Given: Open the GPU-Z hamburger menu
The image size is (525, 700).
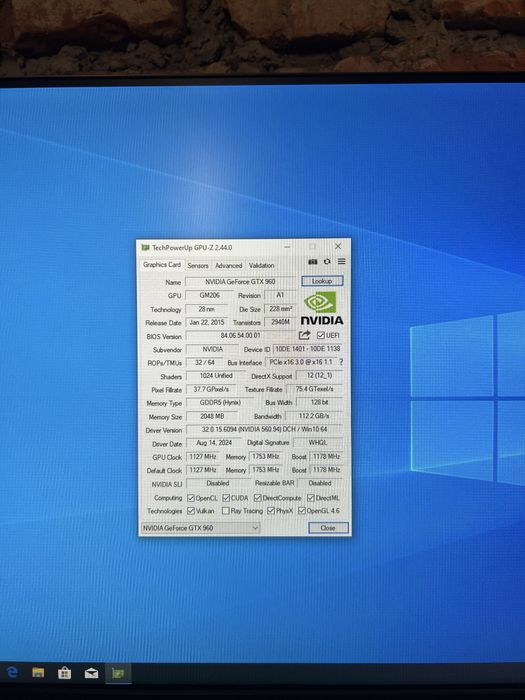Looking at the screenshot, I should [342, 261].
